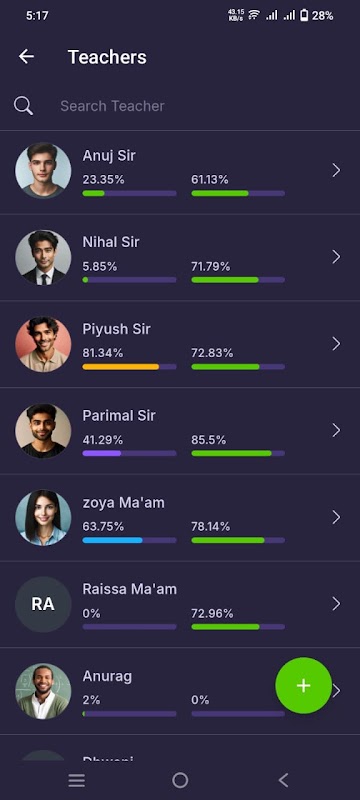Viewport: 360px width, 800px height.
Task: Tap the battery icon in status bar
Action: [304, 15]
